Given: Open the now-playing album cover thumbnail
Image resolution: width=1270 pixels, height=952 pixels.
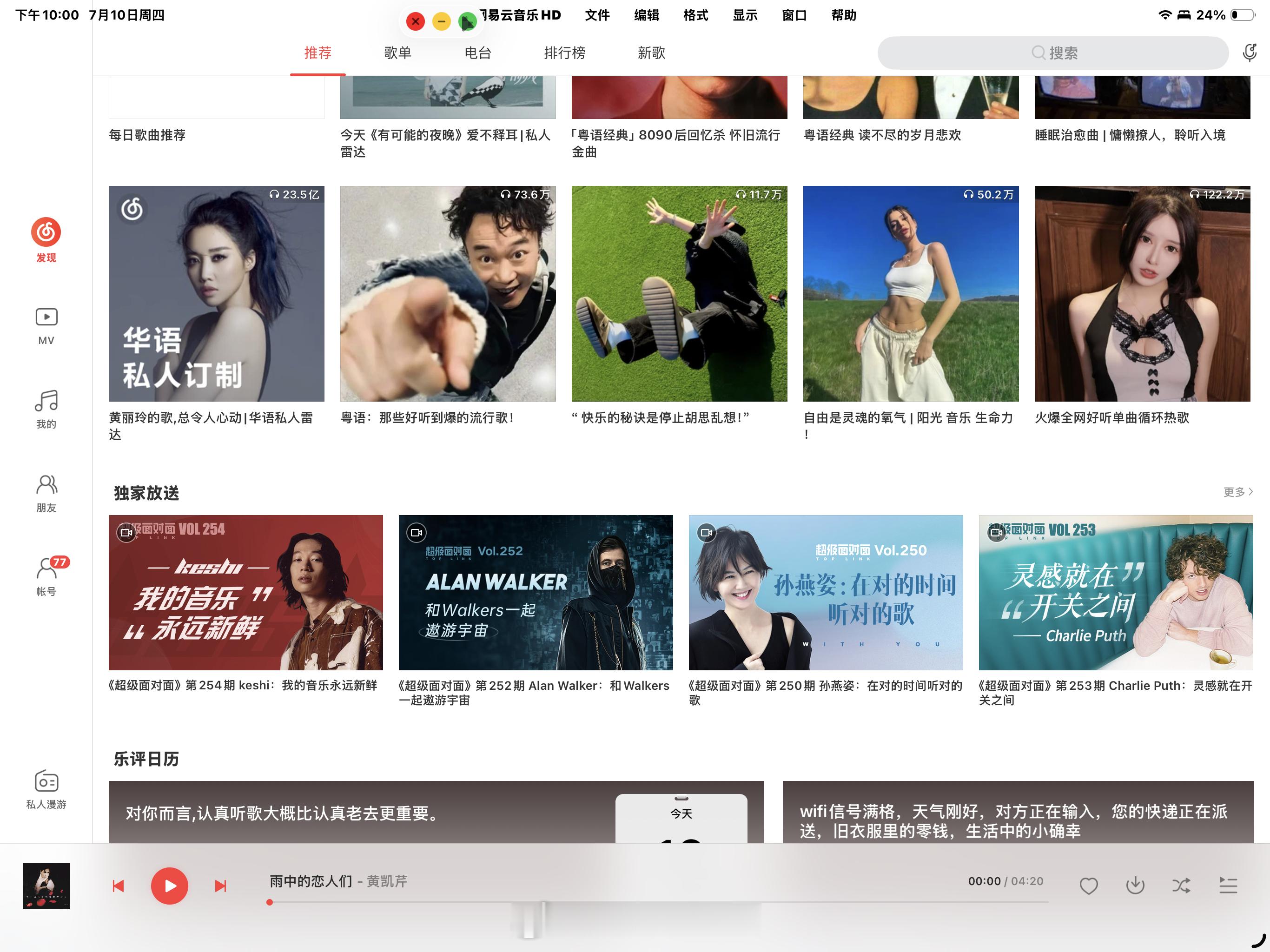Looking at the screenshot, I should pos(46,886).
